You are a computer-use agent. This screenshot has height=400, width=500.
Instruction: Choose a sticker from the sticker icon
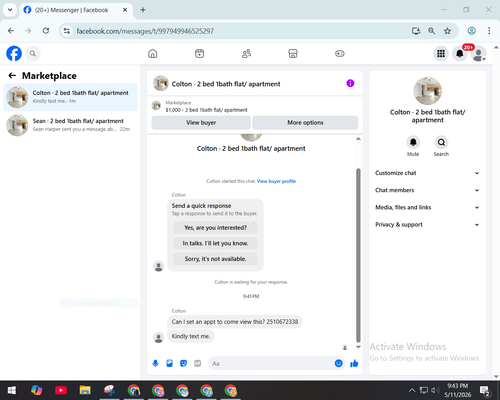[183, 363]
